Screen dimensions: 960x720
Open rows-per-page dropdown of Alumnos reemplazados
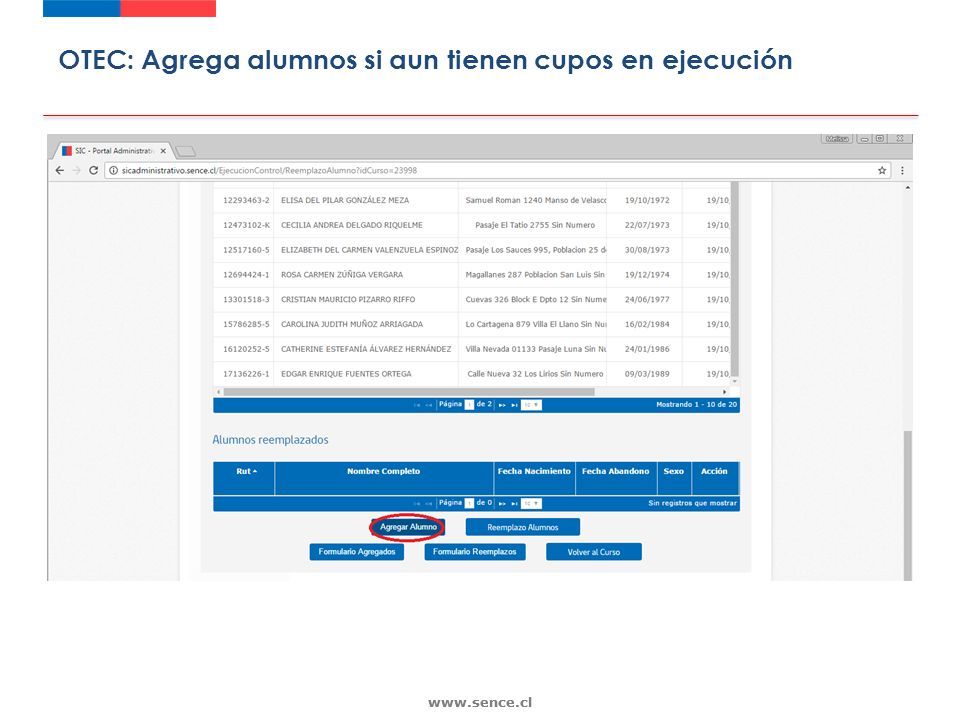tap(531, 503)
